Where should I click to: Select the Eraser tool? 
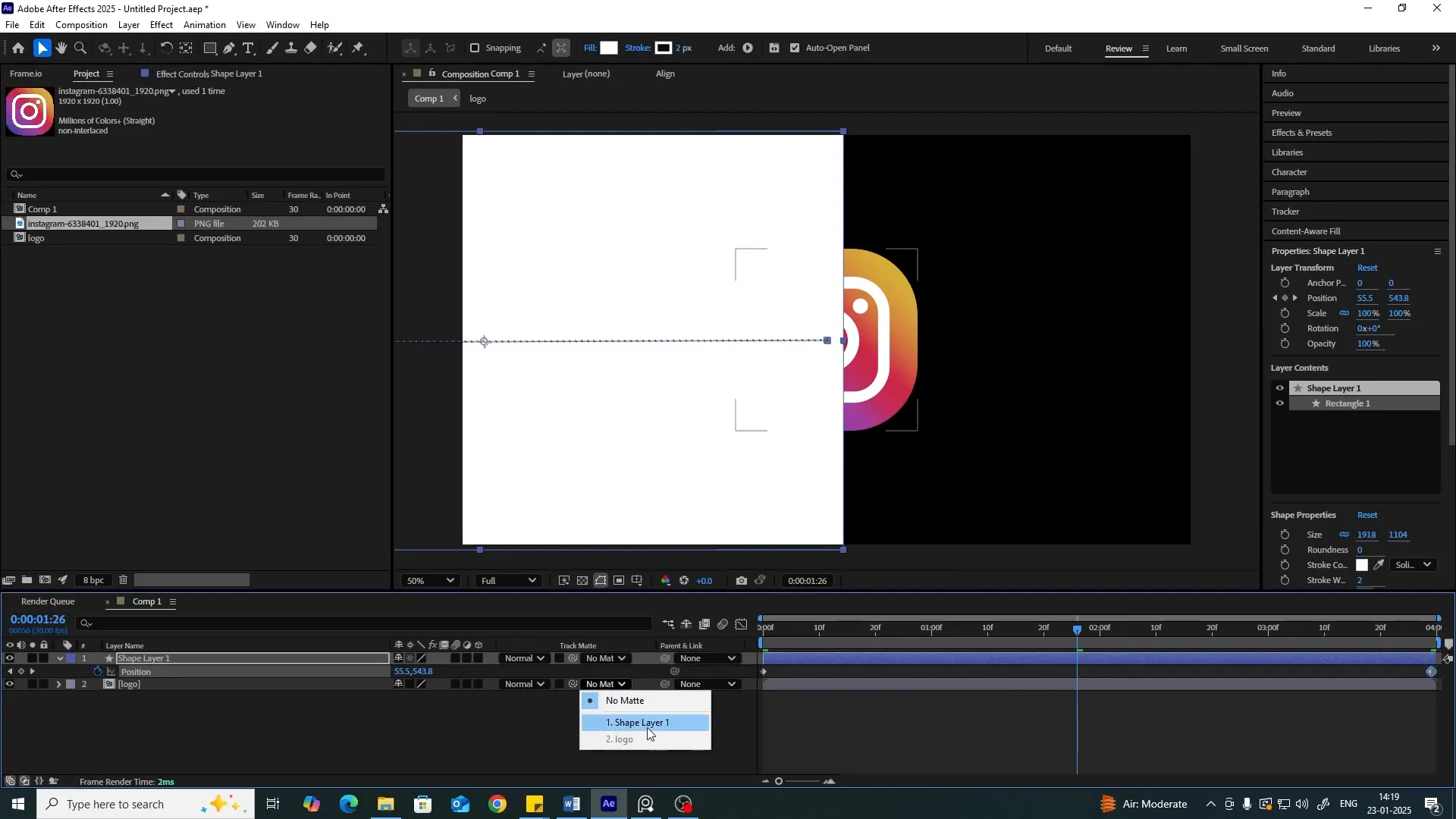pyautogui.click(x=311, y=49)
